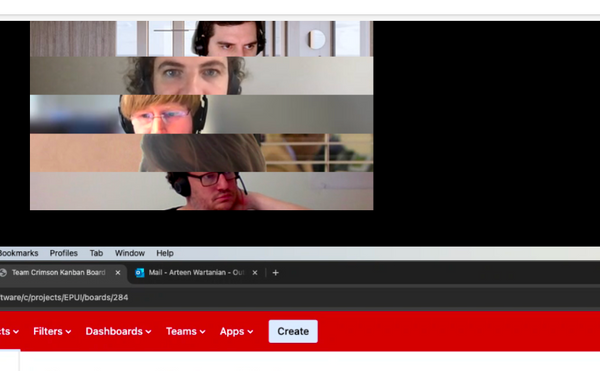The image size is (600, 371).
Task: Click the globe favicon on Kanban Board tab
Action: (x=3, y=273)
